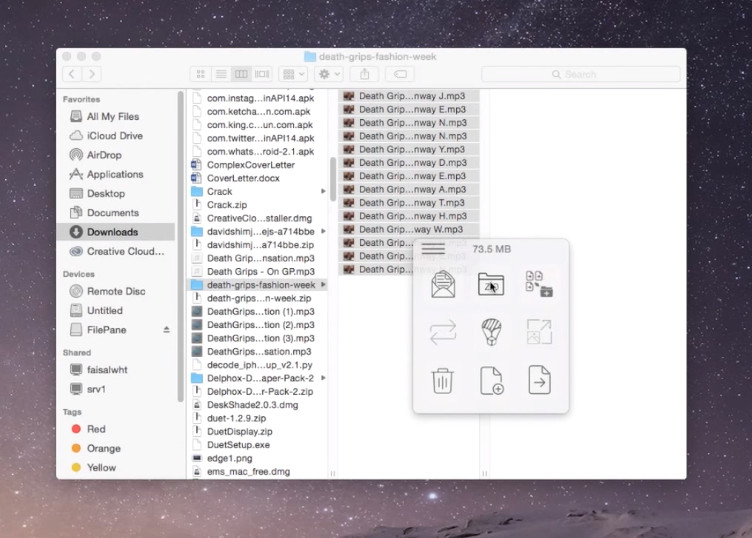Open the gear action menu
Screen dimensions: 752x538
click(329, 74)
